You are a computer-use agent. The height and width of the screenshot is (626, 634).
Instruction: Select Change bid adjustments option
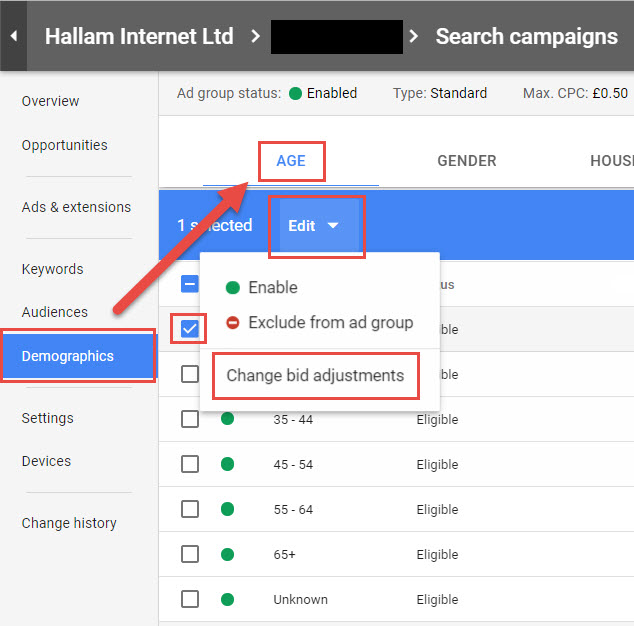315,376
